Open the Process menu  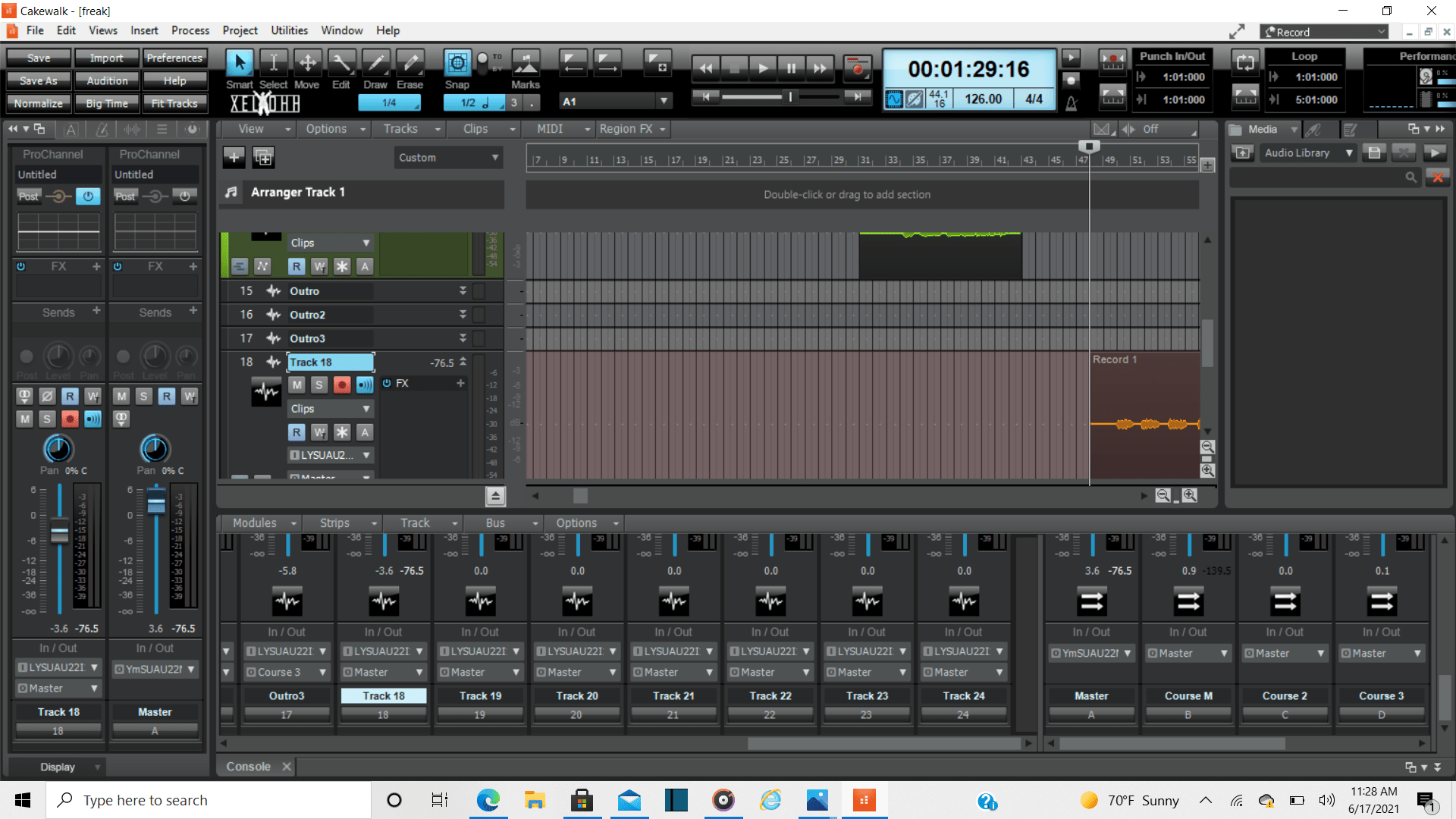pyautogui.click(x=190, y=30)
